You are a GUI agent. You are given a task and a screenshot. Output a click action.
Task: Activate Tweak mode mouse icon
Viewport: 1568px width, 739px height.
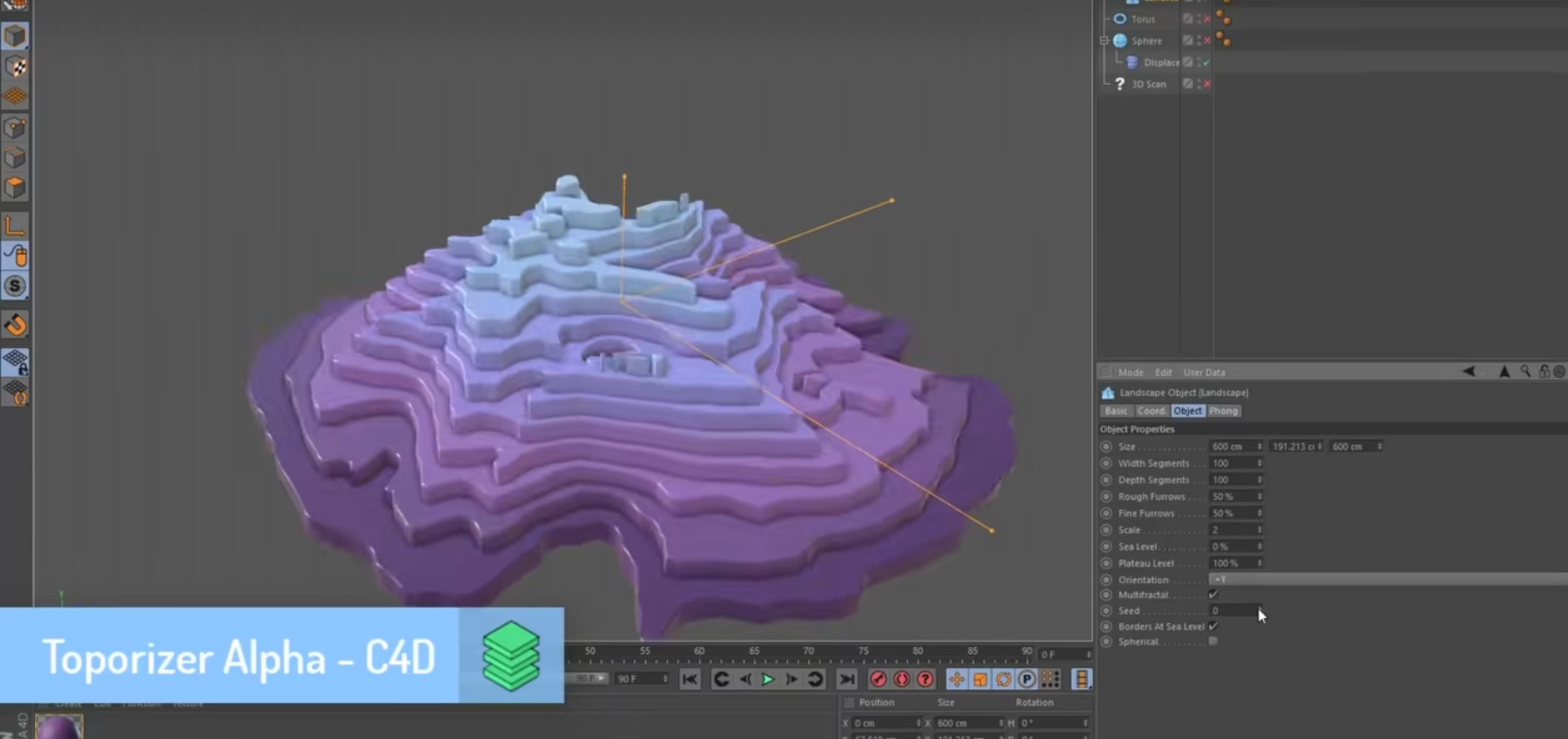(15, 256)
